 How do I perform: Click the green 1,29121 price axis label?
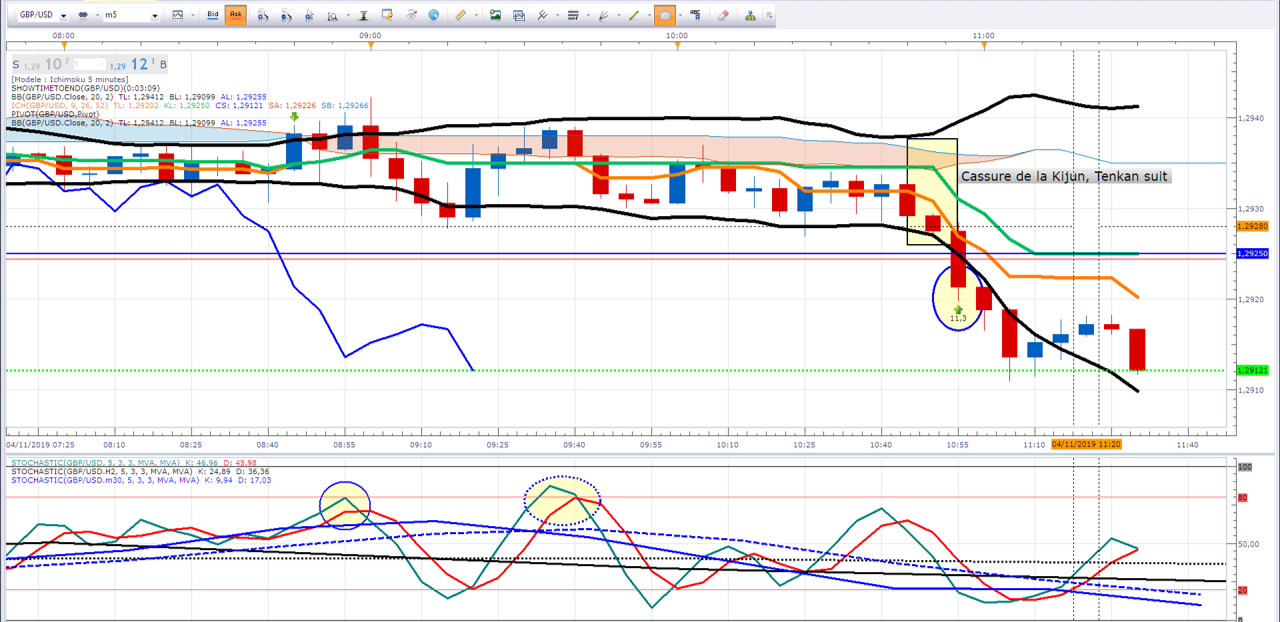pyautogui.click(x=1255, y=370)
